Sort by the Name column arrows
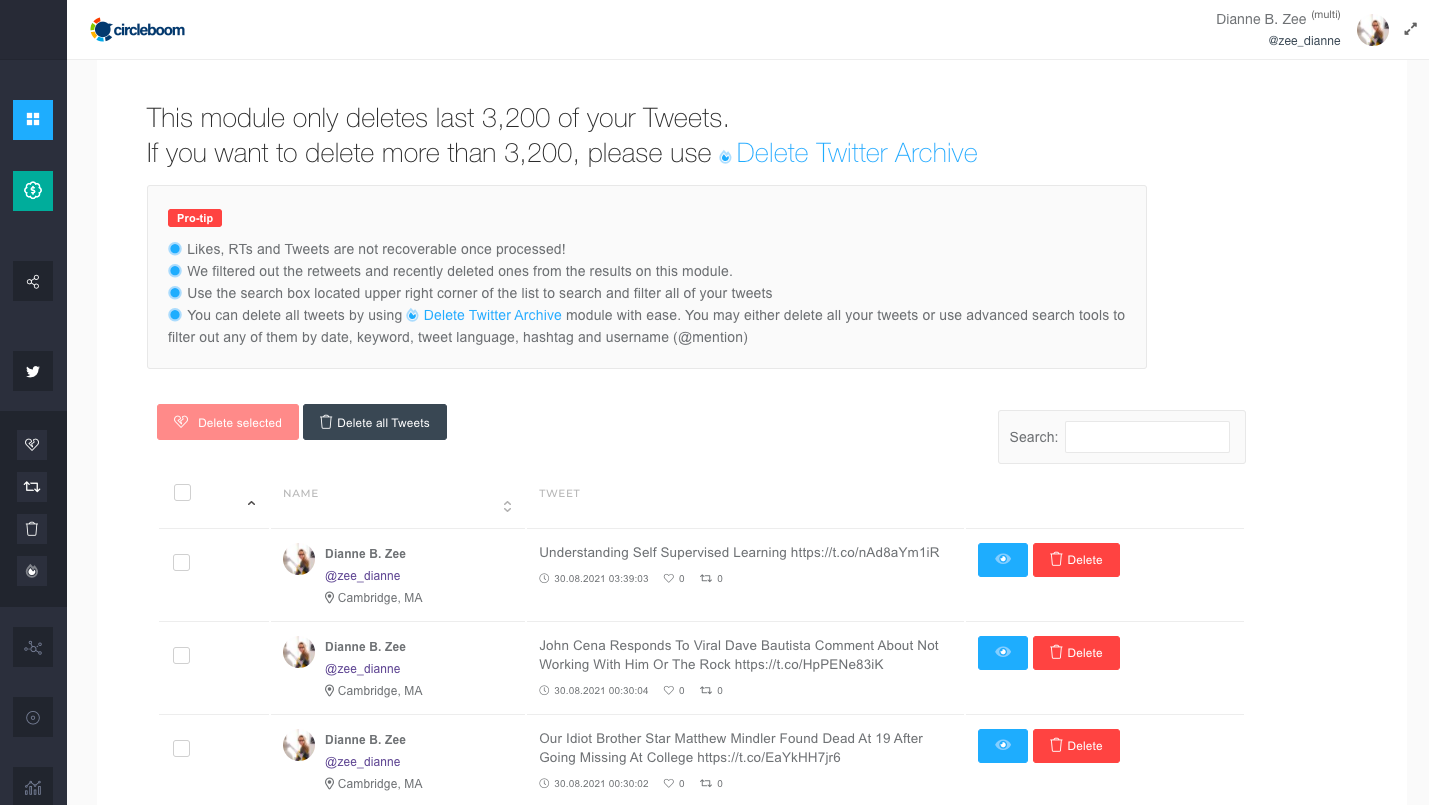The height and width of the screenshot is (805, 1429). click(x=507, y=507)
